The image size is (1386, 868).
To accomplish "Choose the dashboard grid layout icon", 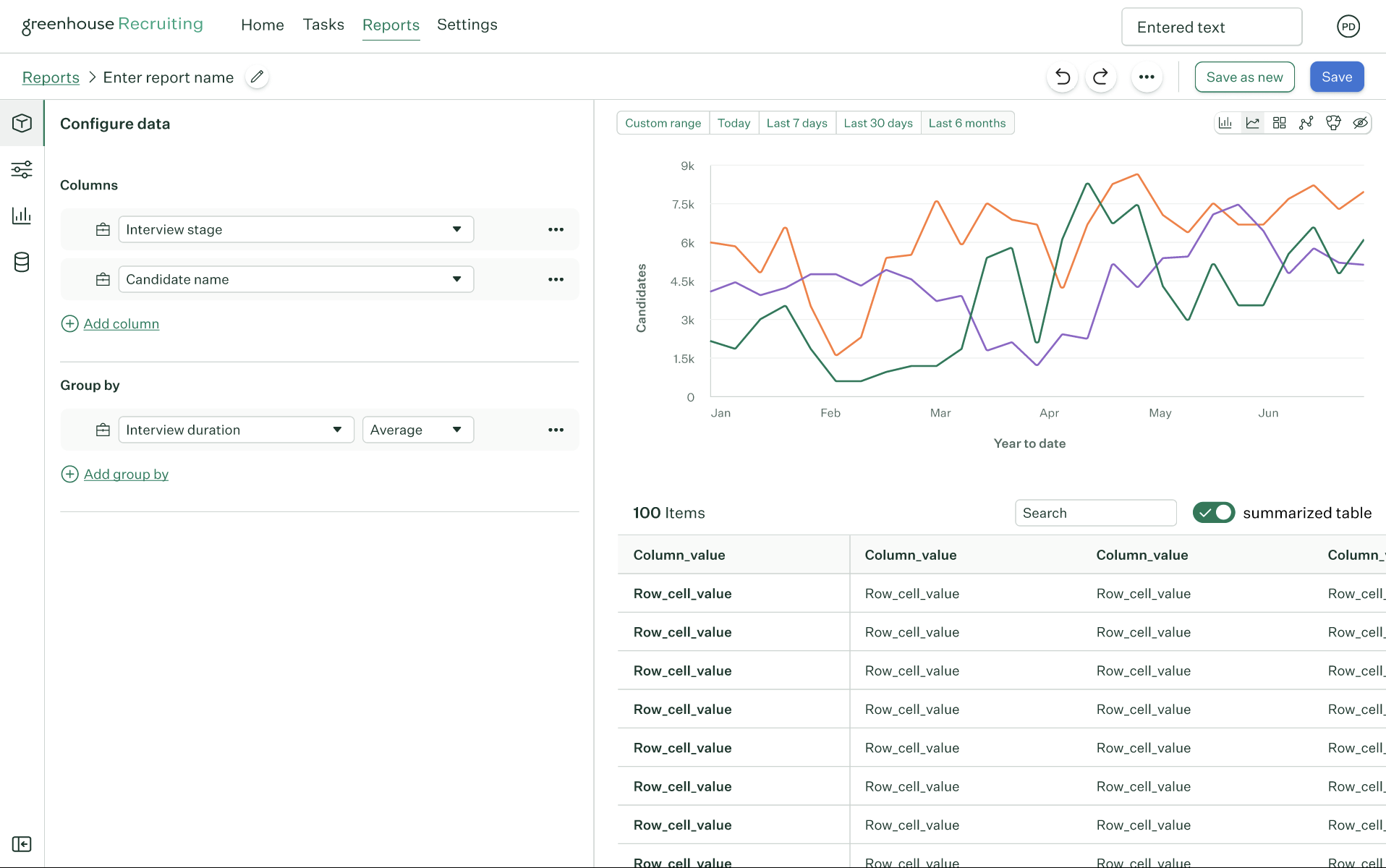I will tap(1279, 123).
